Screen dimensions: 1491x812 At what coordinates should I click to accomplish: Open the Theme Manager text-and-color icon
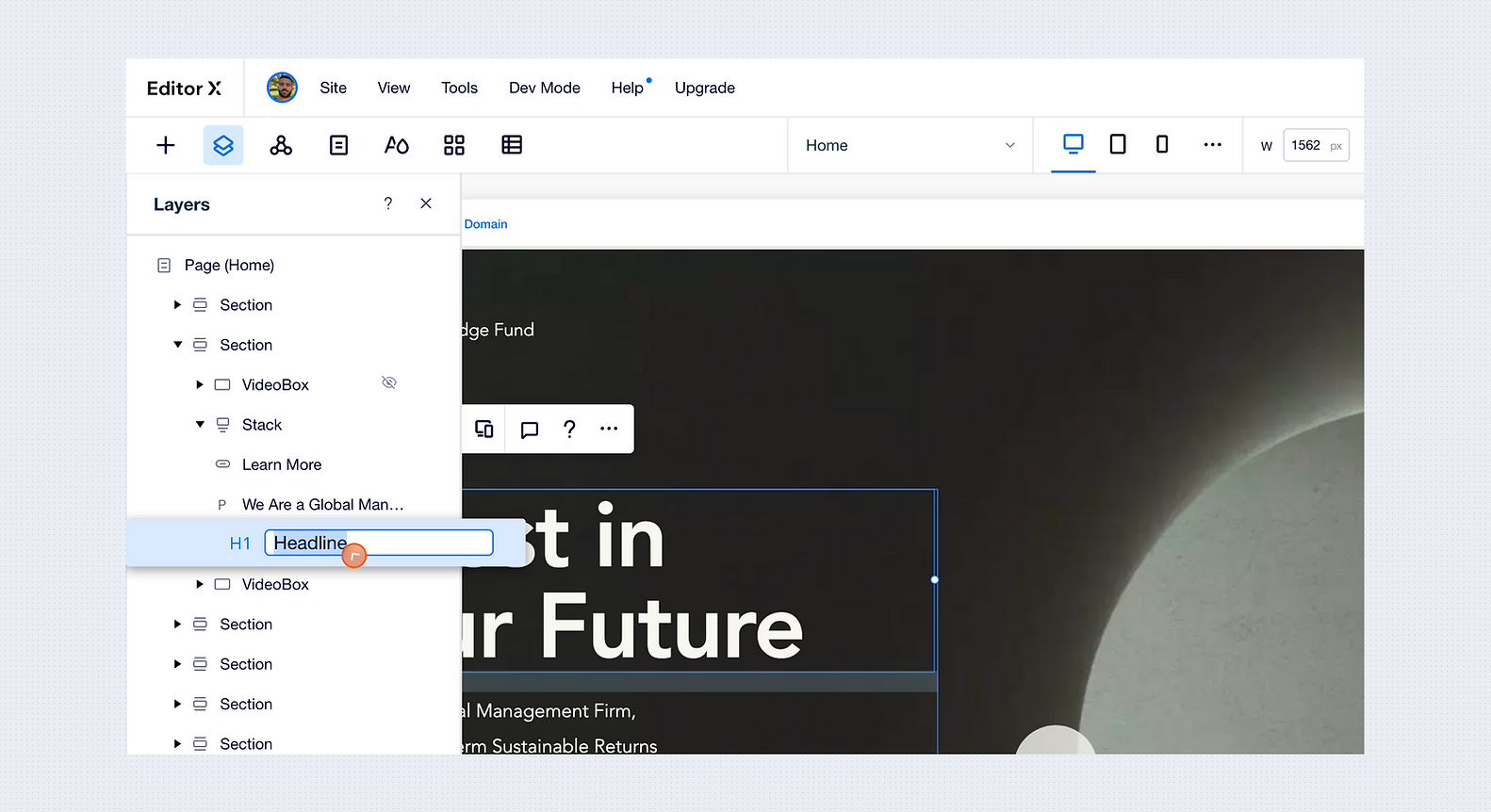pos(397,145)
